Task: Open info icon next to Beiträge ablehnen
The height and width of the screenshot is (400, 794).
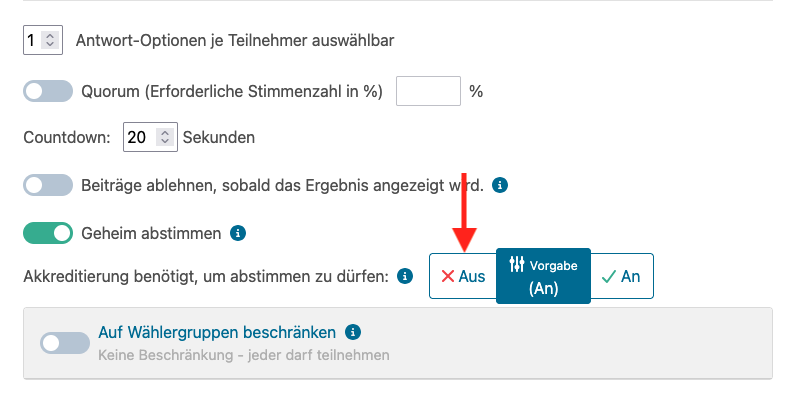Action: point(500,185)
